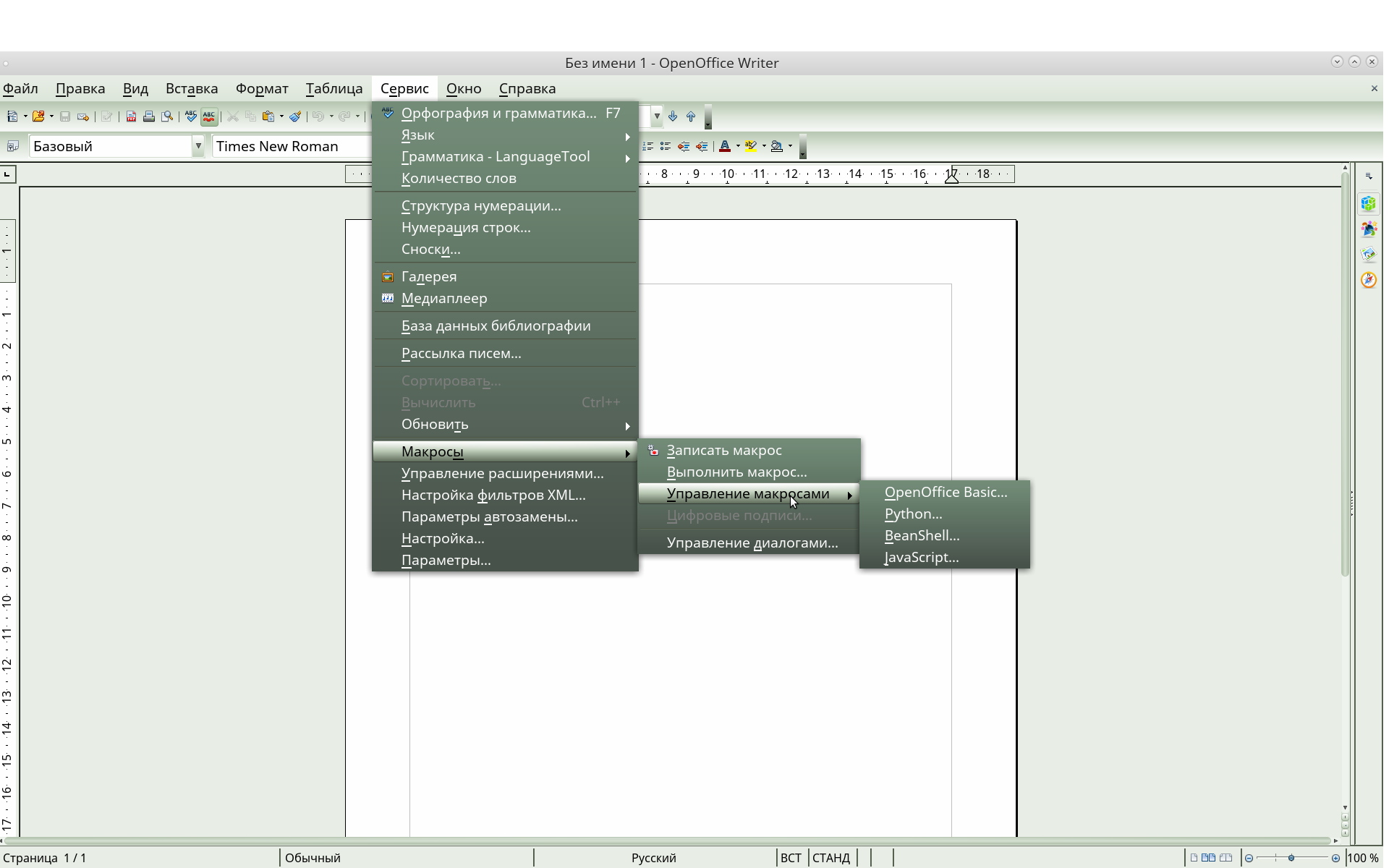This screenshot has width=1389, height=868.
Task: Choose OpenOffice Basic... from submenu
Action: tap(945, 493)
